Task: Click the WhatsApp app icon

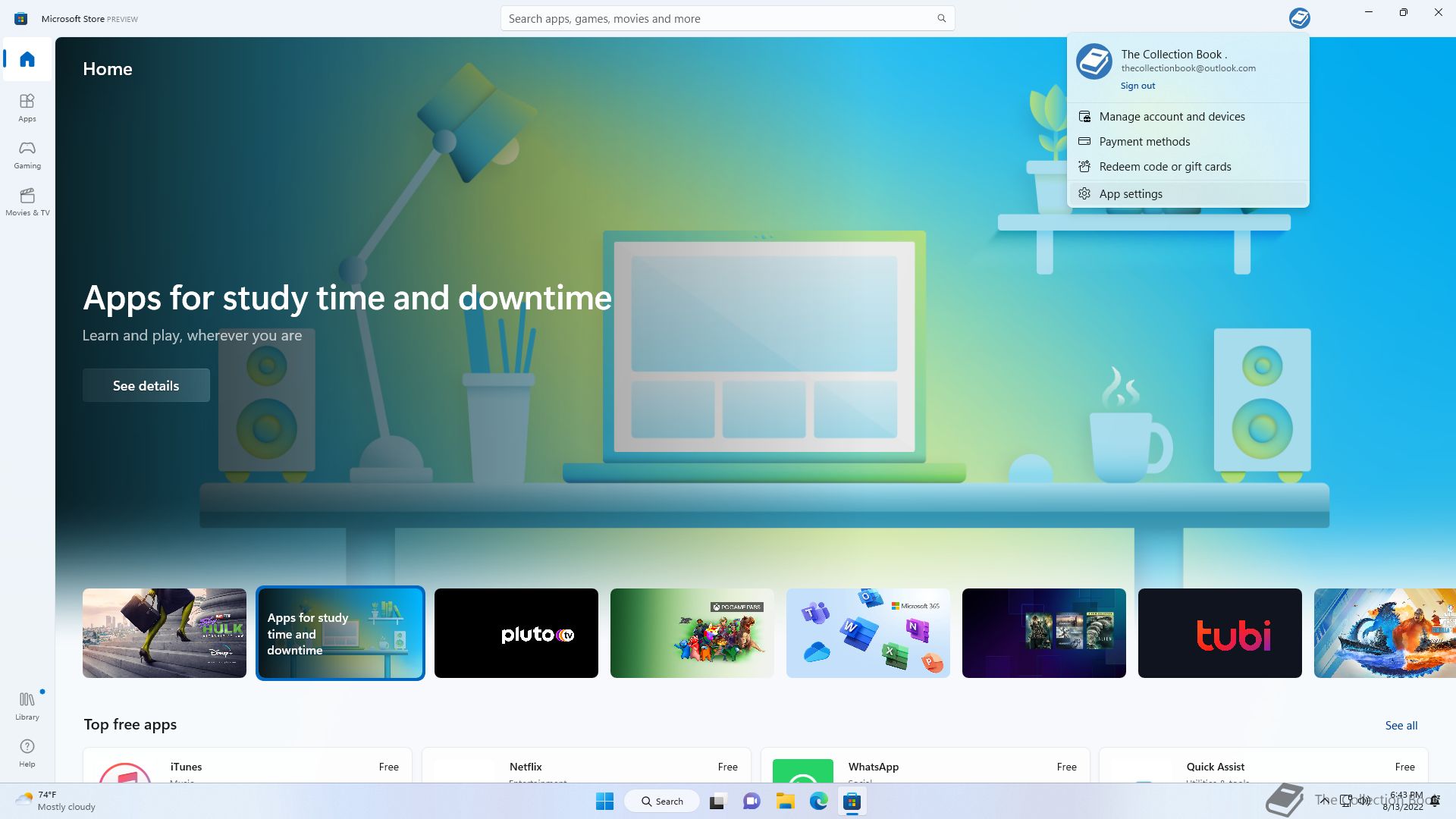Action: (x=802, y=770)
